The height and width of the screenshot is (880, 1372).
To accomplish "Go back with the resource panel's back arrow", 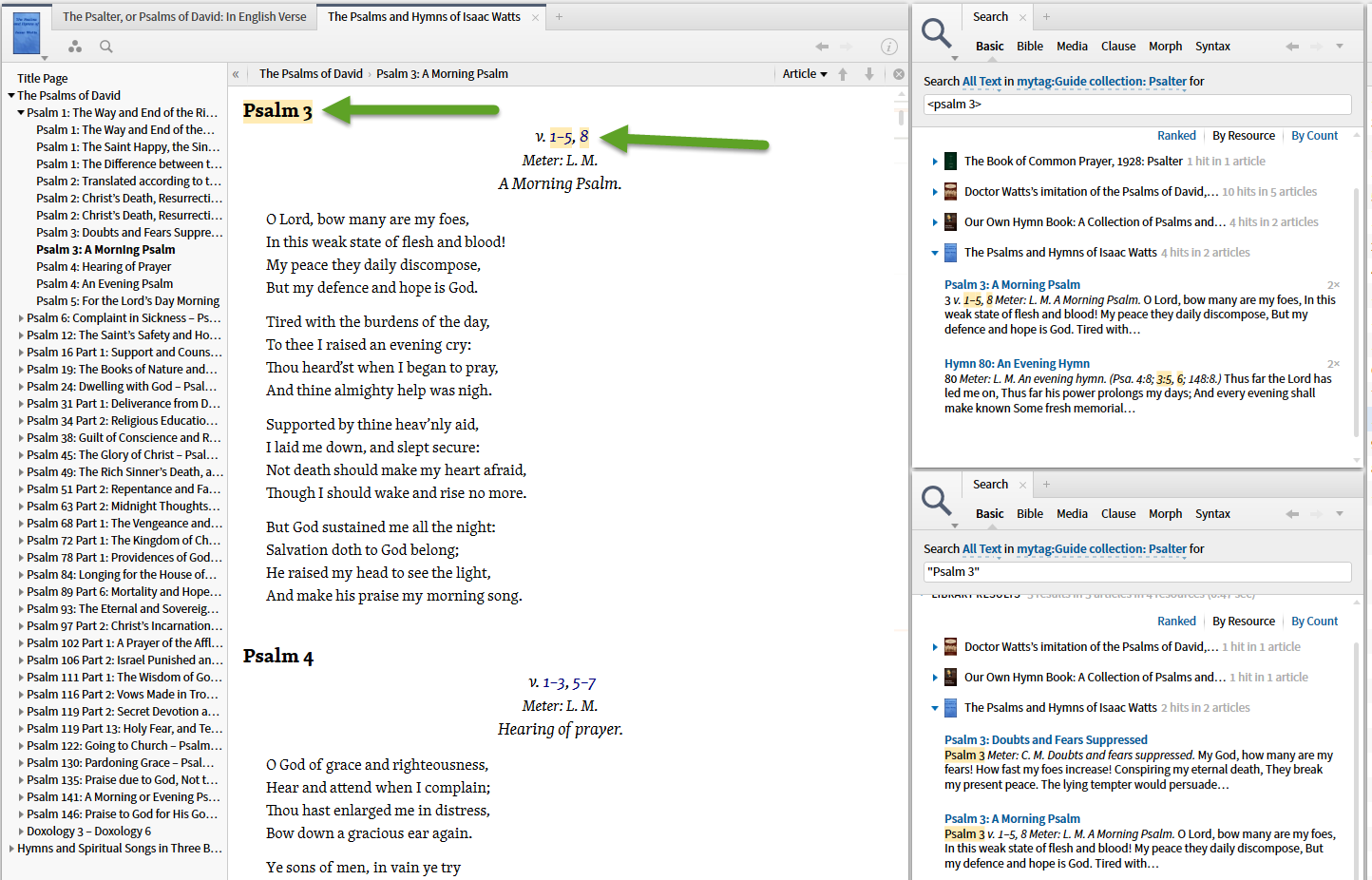I will coord(822,46).
